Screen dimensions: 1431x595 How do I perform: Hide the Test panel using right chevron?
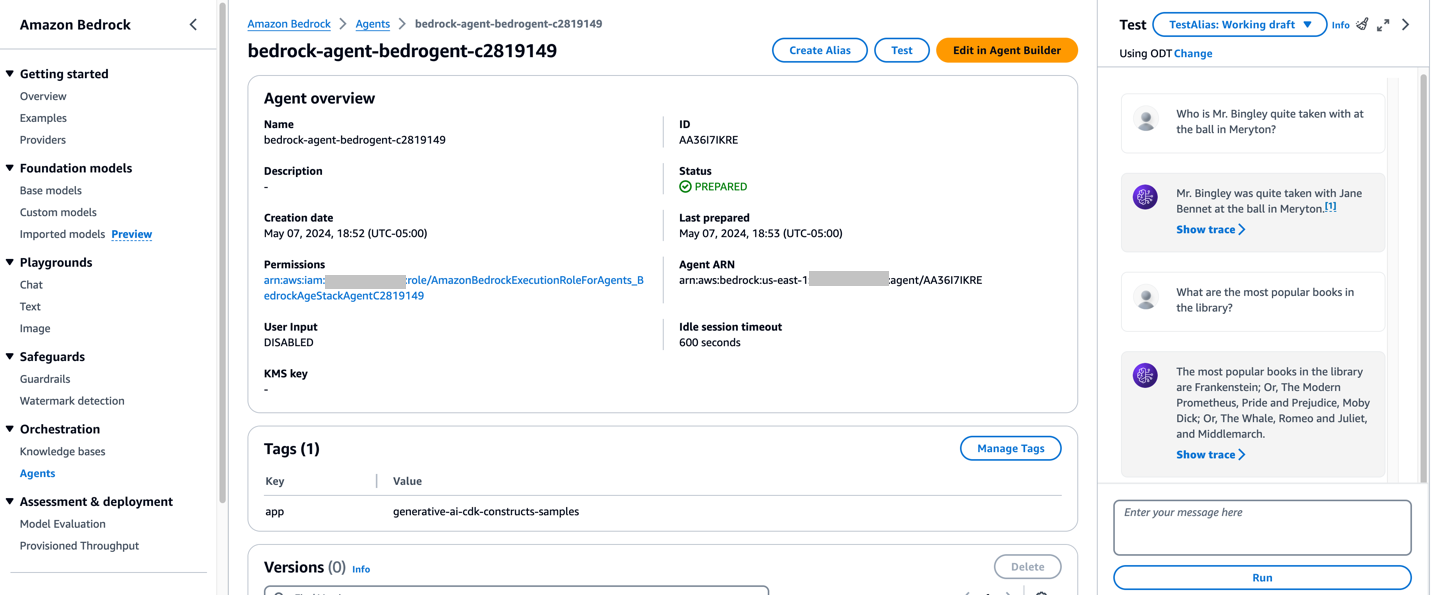[x=1406, y=25]
